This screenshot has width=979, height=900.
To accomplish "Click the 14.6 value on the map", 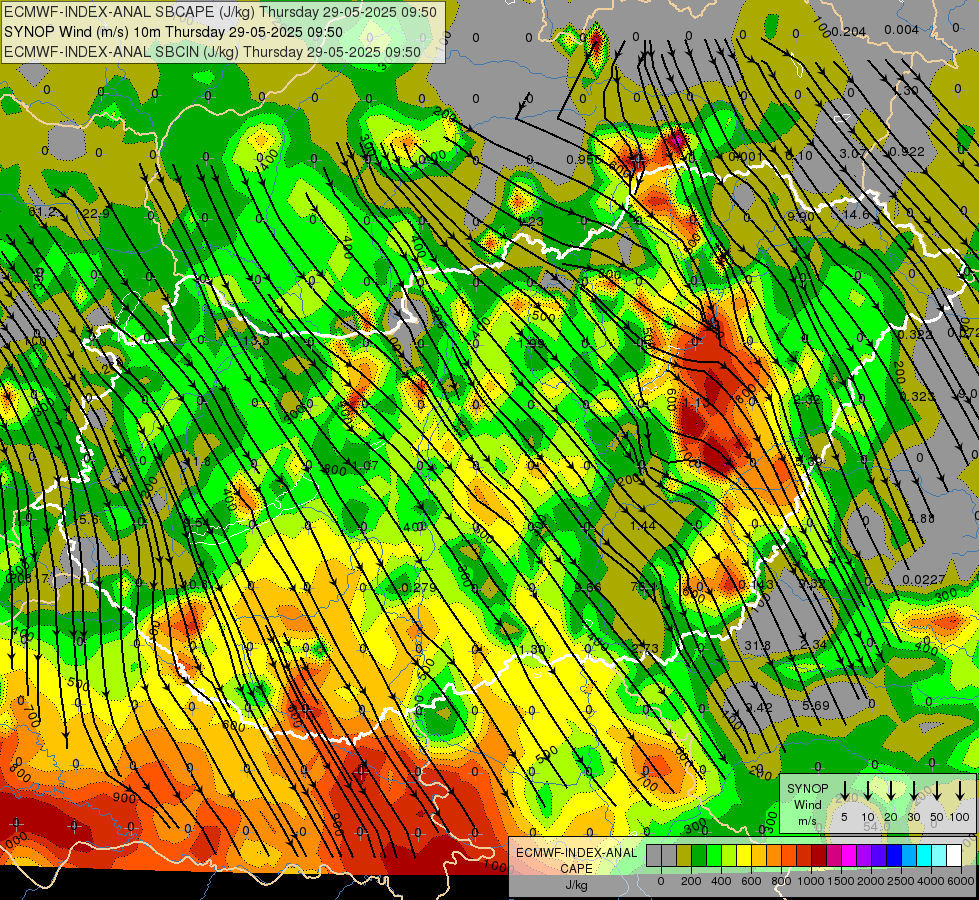I will coord(855,214).
